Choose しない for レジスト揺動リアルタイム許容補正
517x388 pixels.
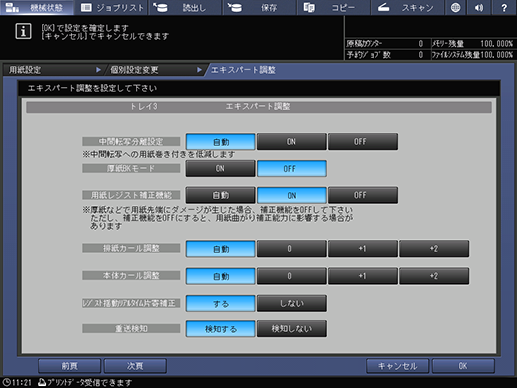pos(292,303)
